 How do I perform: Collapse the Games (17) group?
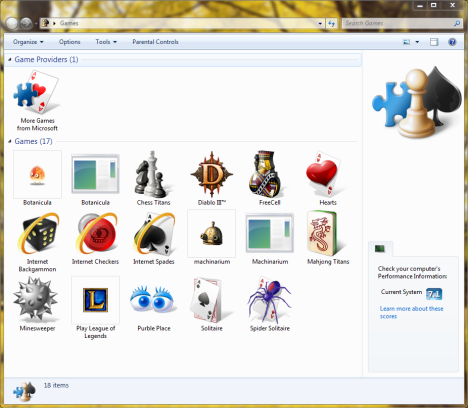[x=10, y=141]
